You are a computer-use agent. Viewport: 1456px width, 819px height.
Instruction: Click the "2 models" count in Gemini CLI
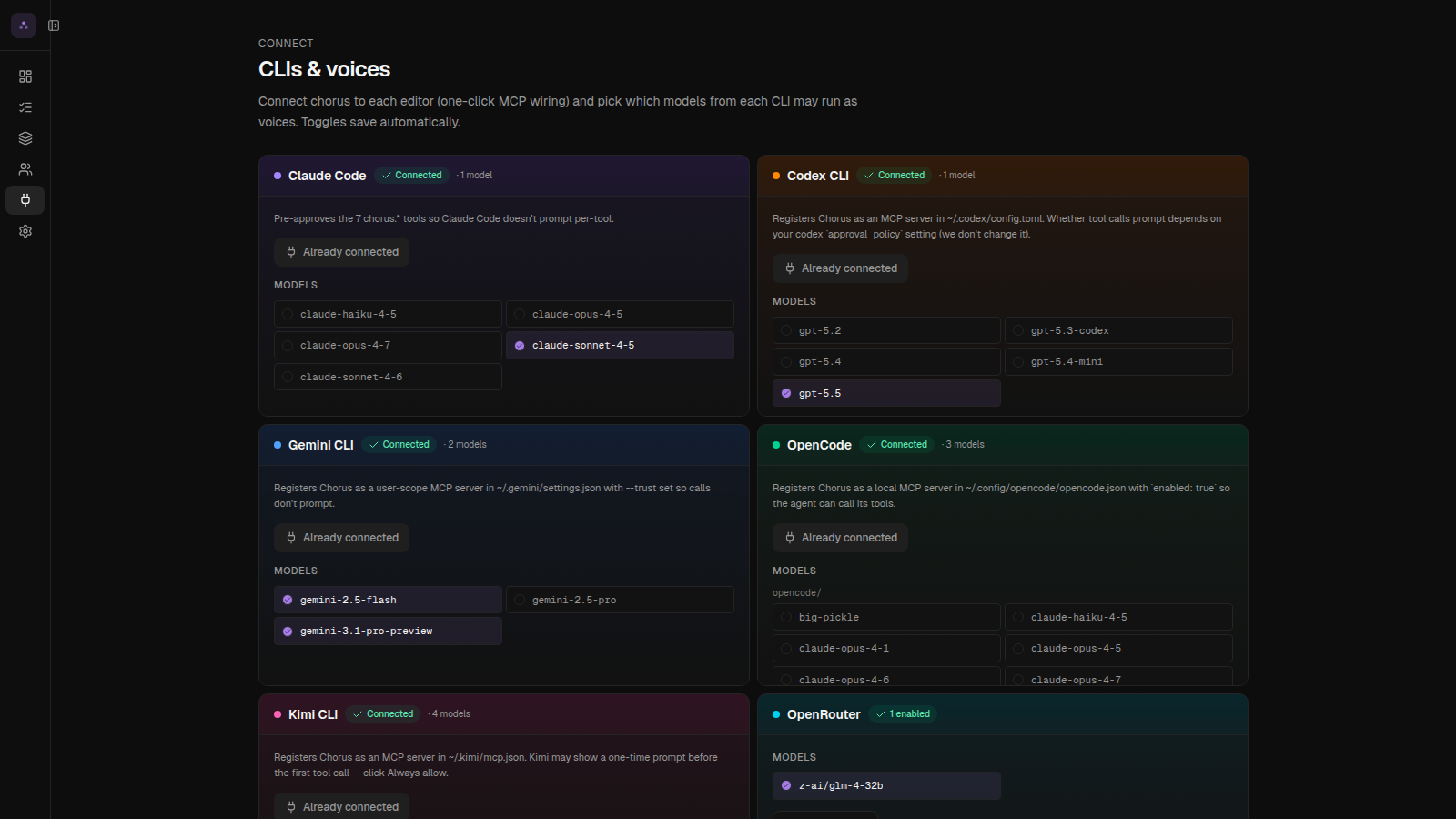467,445
